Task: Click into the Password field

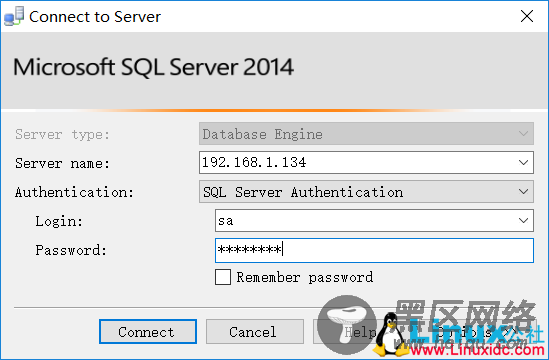Action: pyautogui.click(x=374, y=250)
